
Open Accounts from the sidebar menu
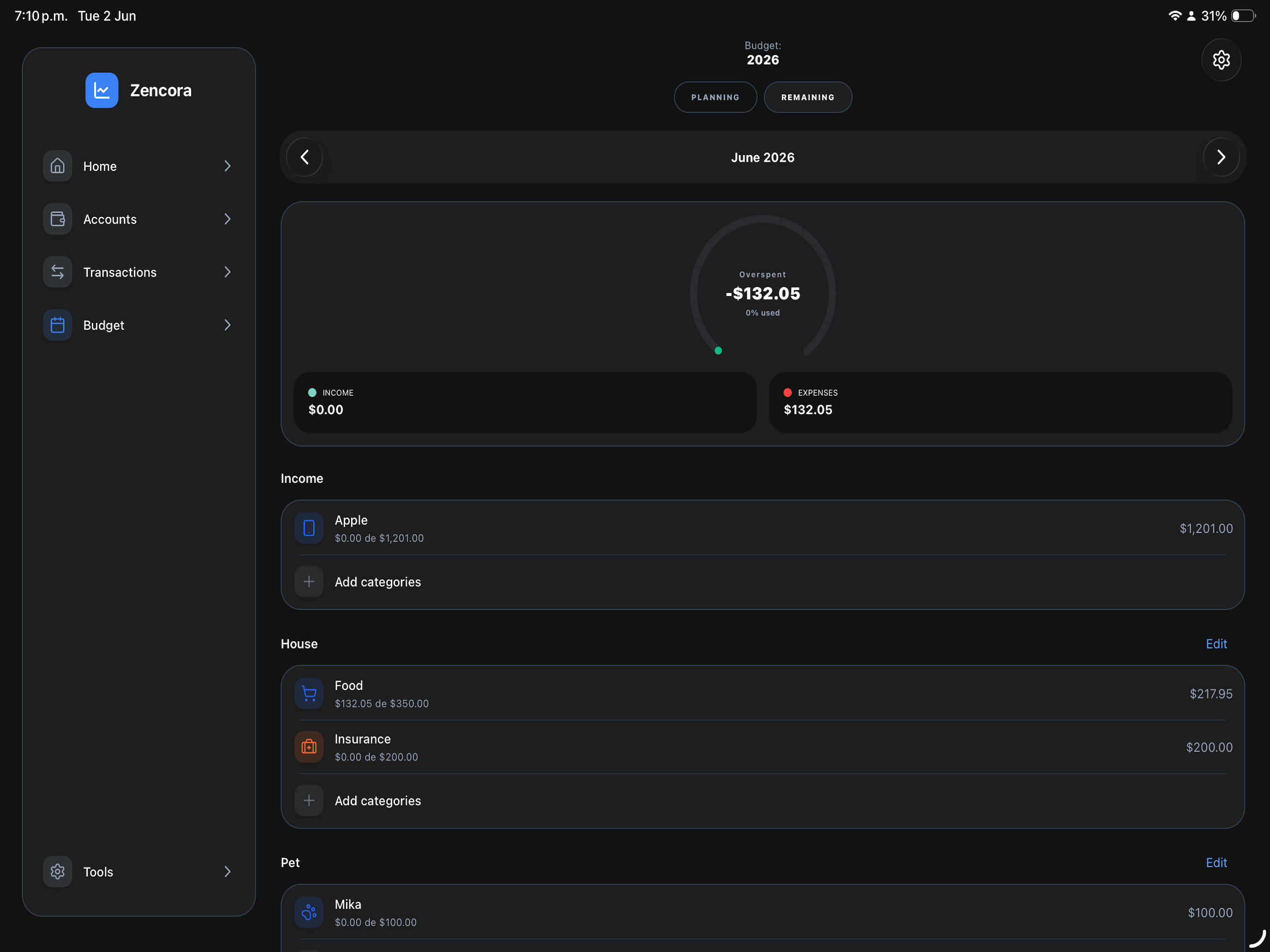138,219
